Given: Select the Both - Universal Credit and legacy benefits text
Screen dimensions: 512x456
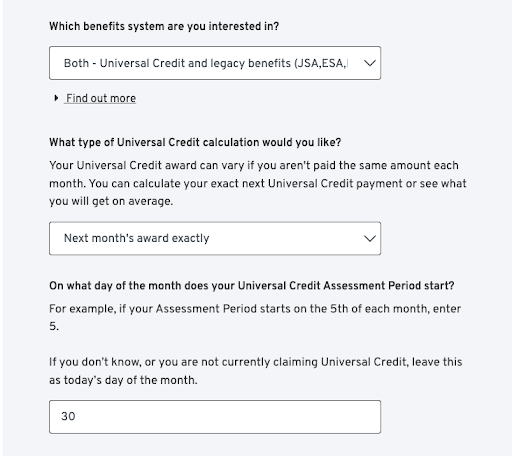Looking at the screenshot, I should 205,63.
